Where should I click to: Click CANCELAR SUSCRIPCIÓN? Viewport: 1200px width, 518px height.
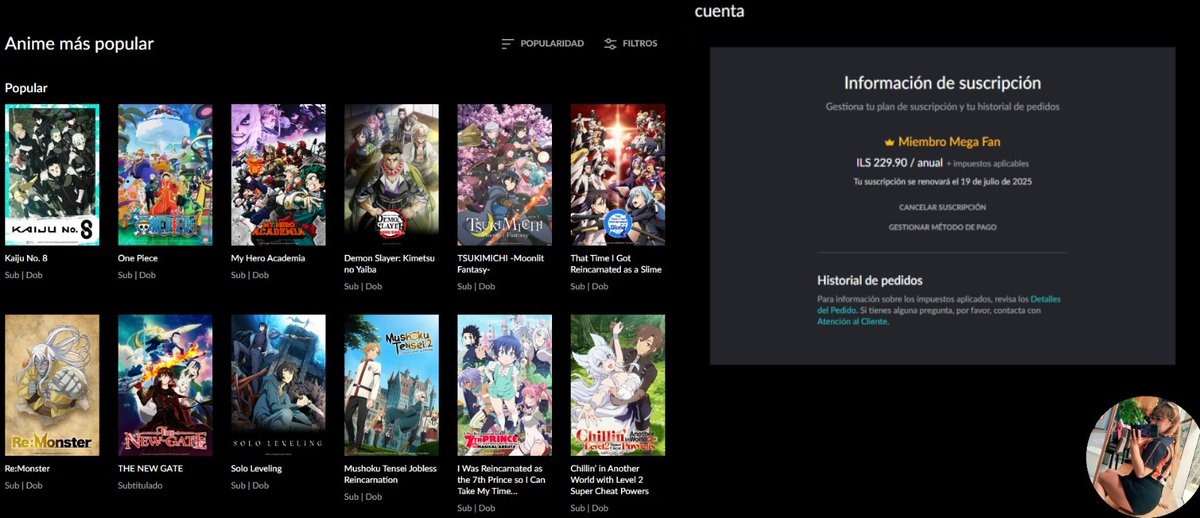click(942, 207)
